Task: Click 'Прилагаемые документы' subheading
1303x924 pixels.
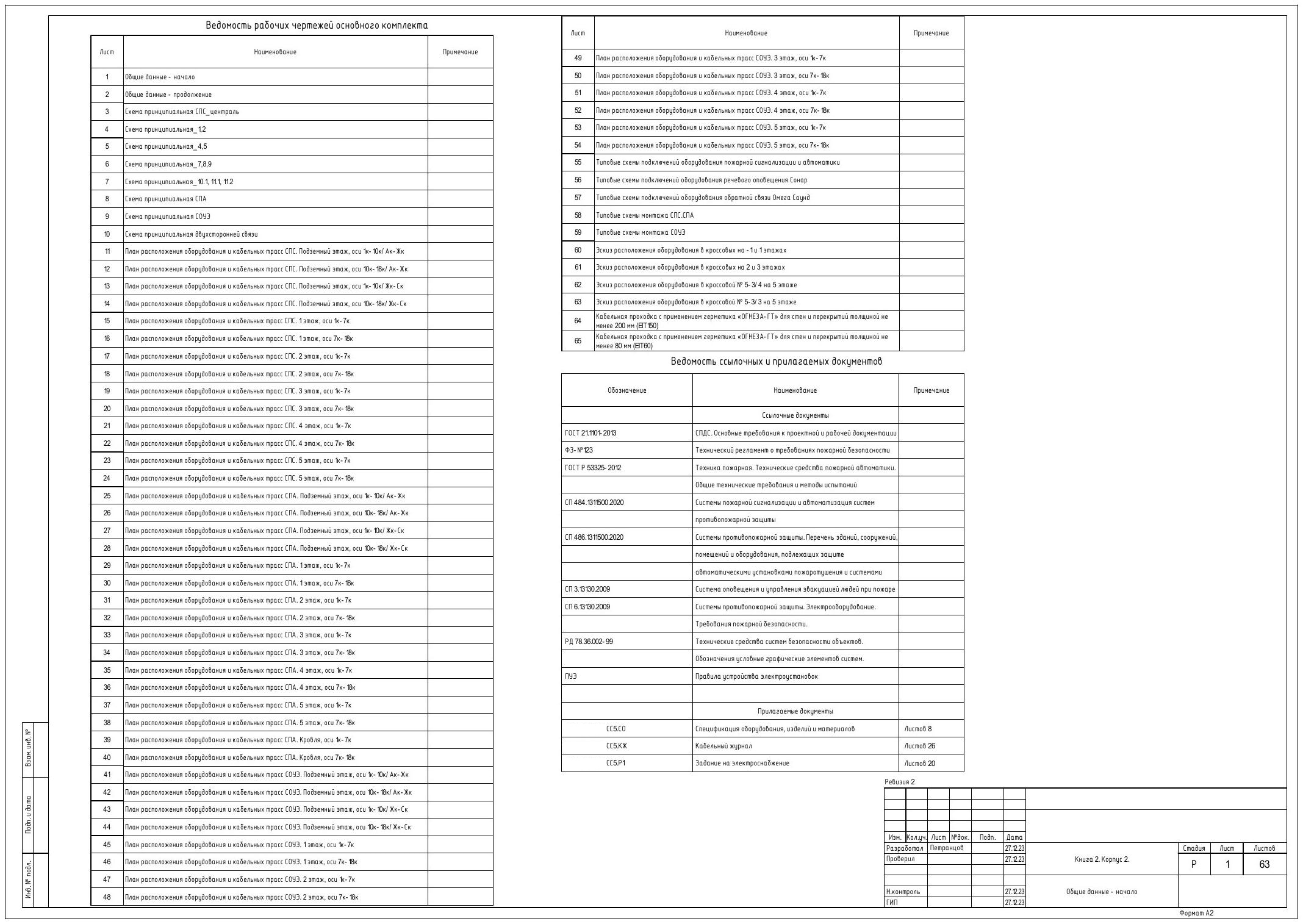Action: 795,711
